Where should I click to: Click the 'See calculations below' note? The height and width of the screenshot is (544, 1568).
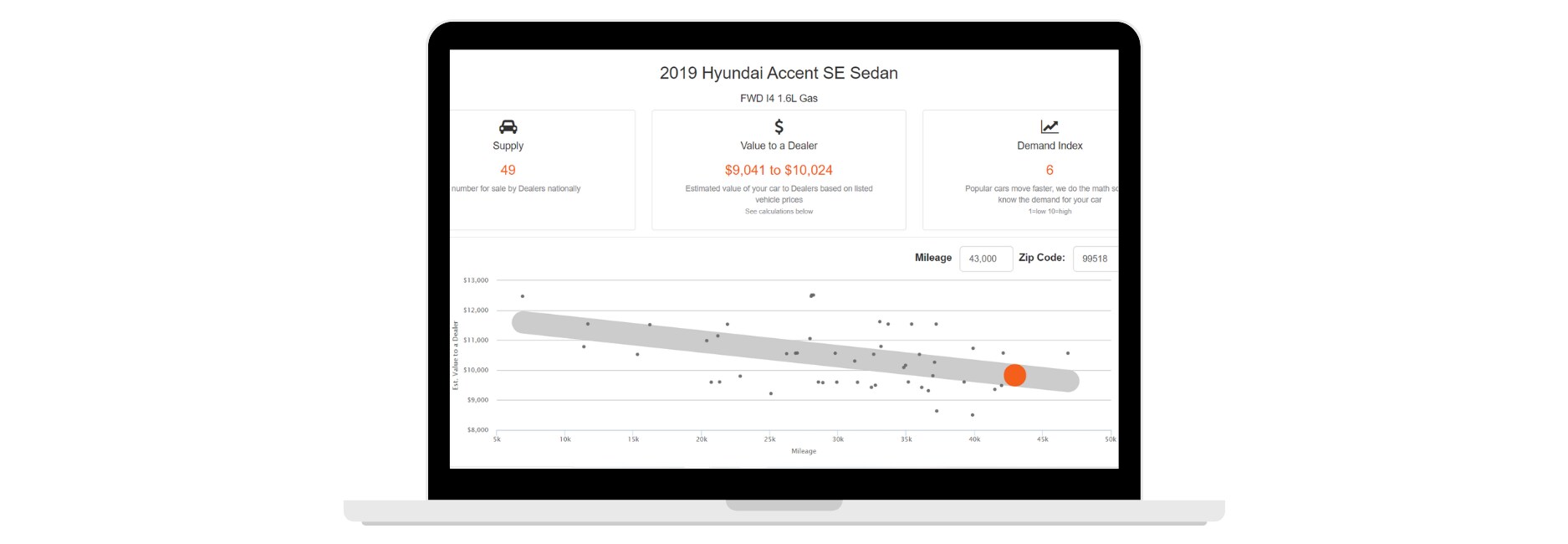pyautogui.click(x=779, y=212)
